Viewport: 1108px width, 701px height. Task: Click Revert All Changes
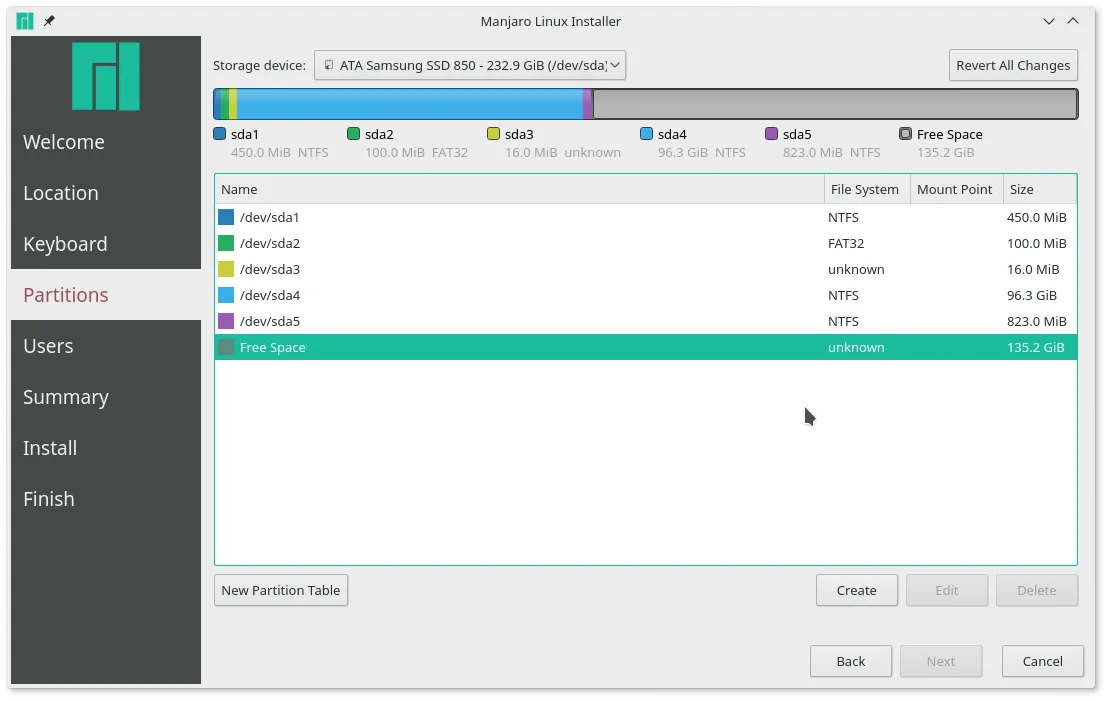(x=1013, y=65)
